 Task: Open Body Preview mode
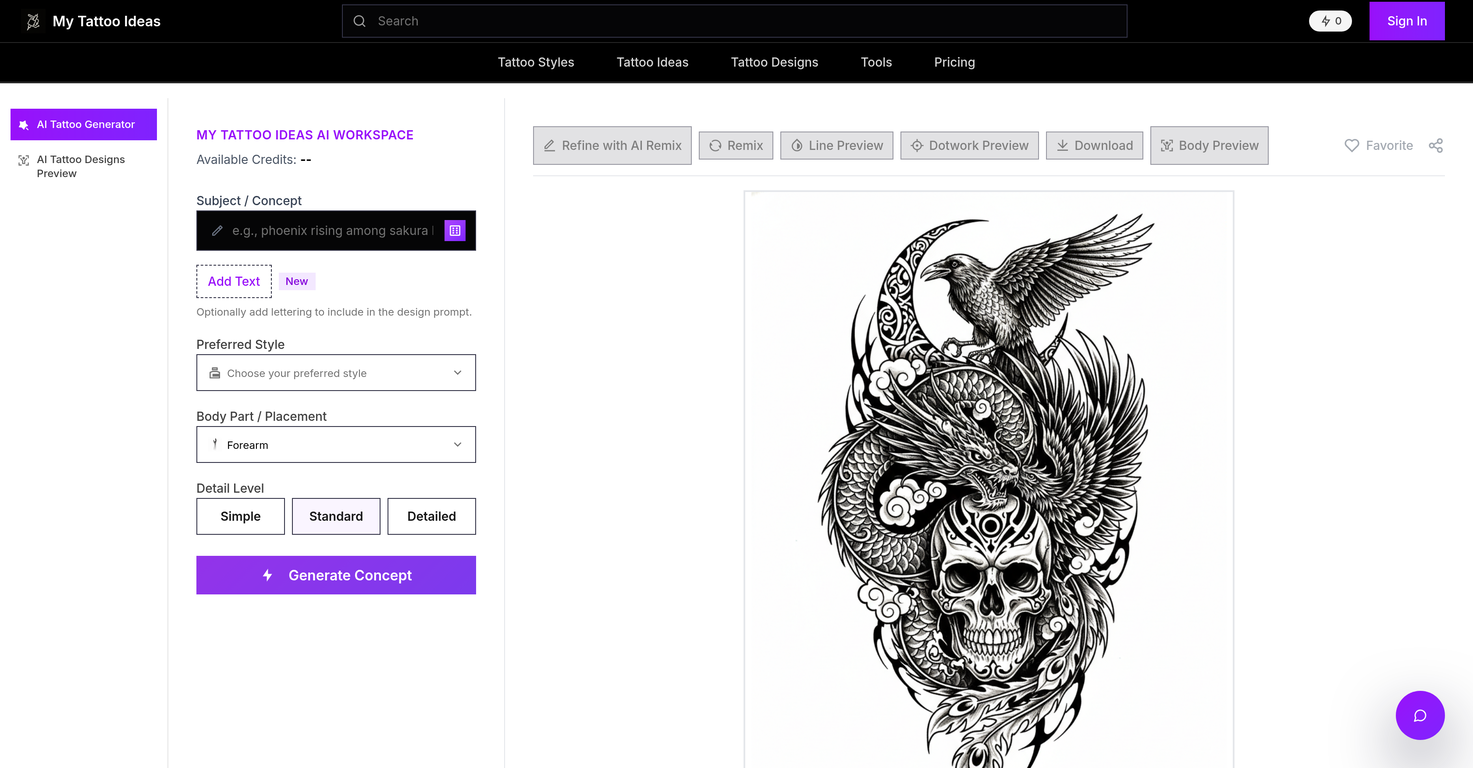click(x=1208, y=145)
